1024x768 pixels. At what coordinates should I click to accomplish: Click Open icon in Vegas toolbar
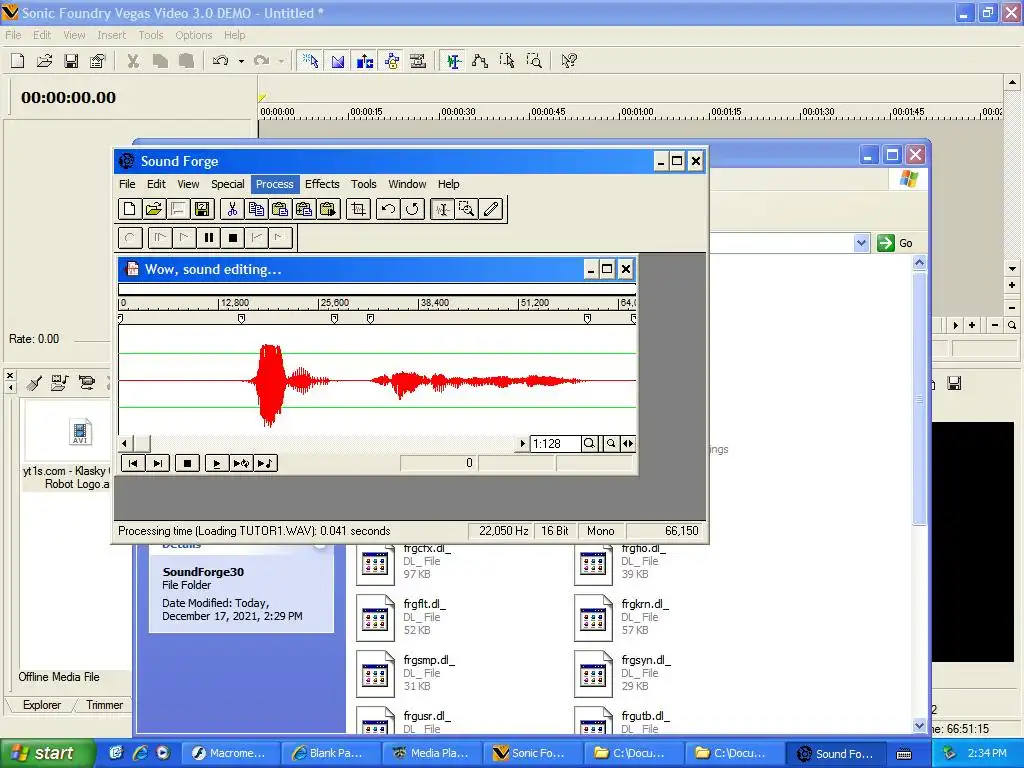point(44,61)
